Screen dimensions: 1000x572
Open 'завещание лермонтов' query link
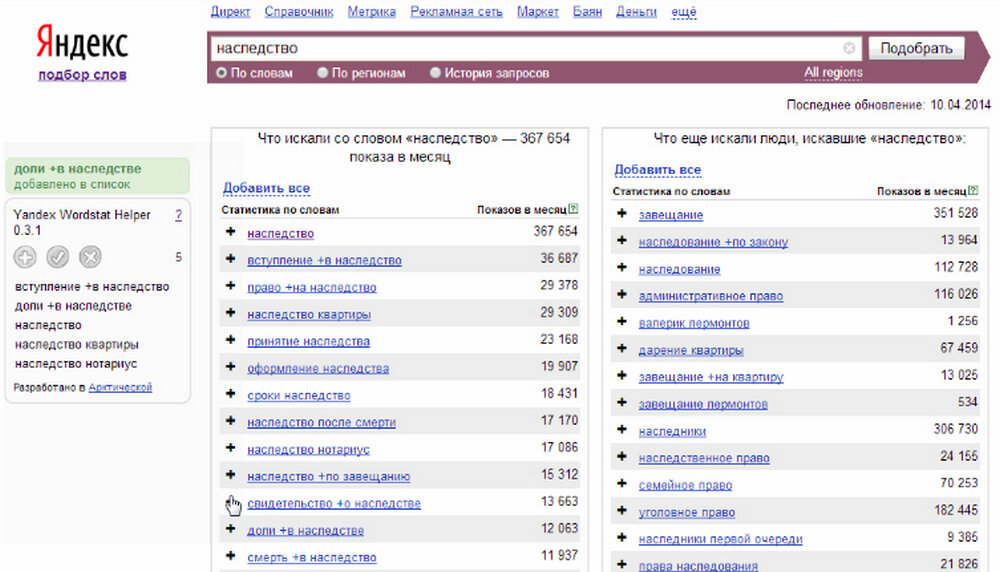click(x=703, y=404)
